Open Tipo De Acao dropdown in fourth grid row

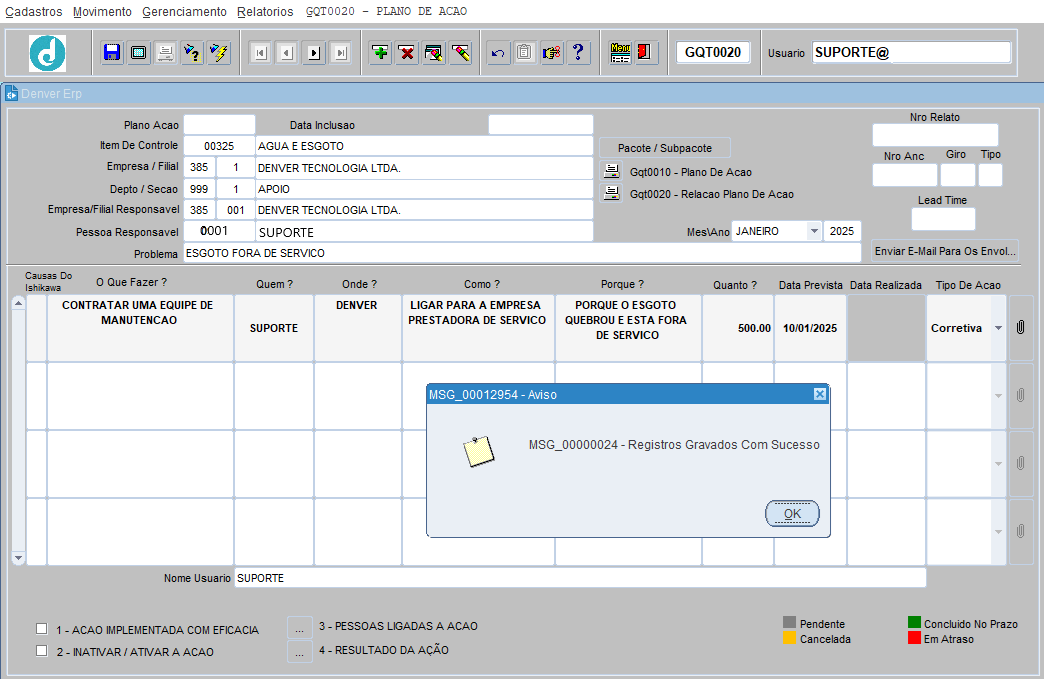[998, 532]
